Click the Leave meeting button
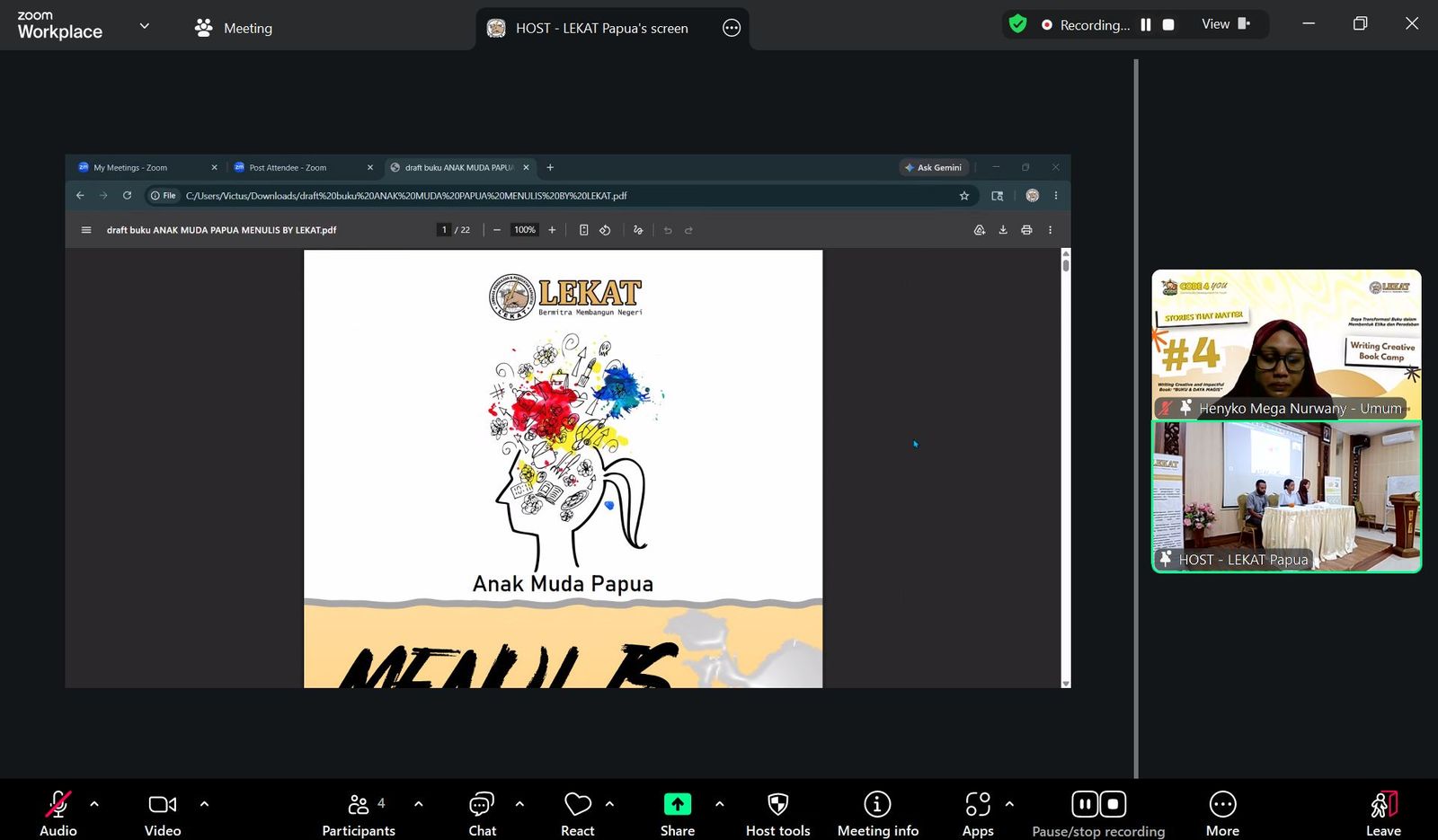 click(1383, 814)
